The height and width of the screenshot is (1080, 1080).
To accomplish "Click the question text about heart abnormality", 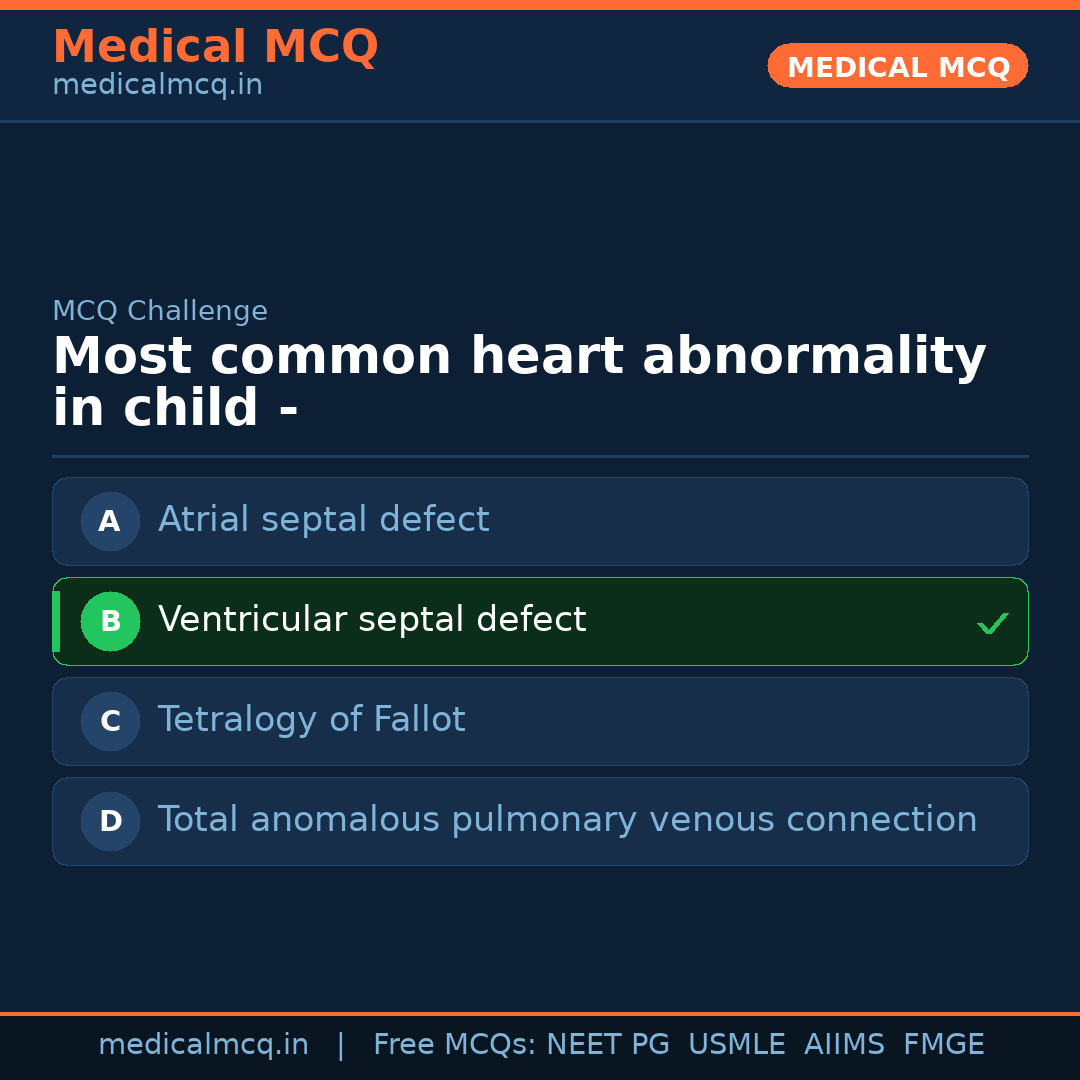I will pos(518,382).
